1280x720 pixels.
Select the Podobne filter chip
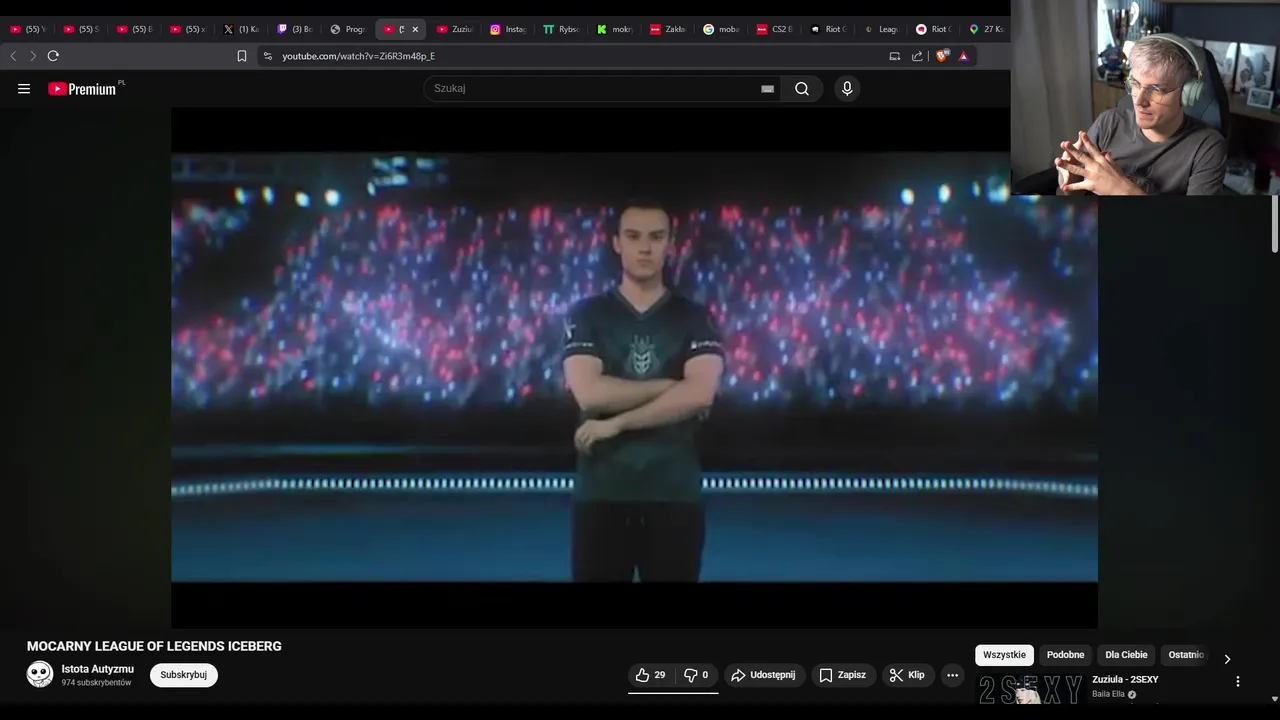click(x=1065, y=655)
